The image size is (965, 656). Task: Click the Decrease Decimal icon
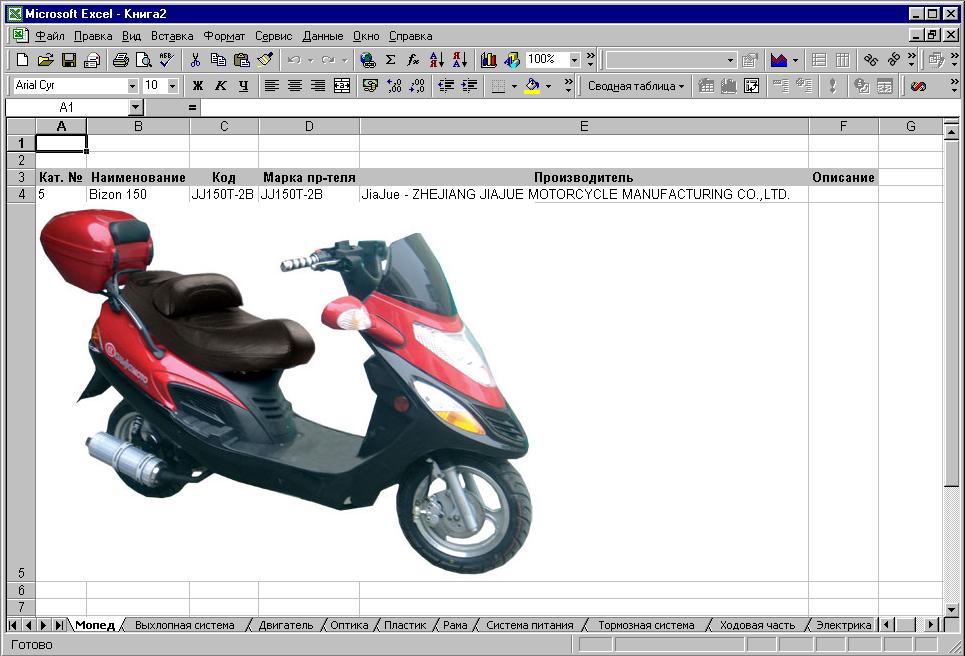click(x=417, y=86)
